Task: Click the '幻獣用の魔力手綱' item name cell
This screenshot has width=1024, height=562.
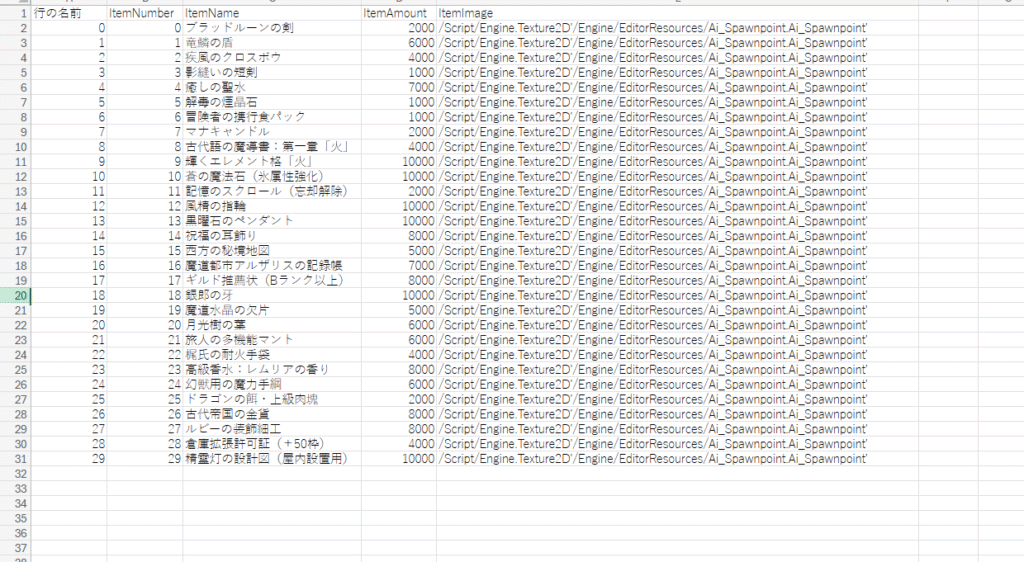Action: coord(272,384)
